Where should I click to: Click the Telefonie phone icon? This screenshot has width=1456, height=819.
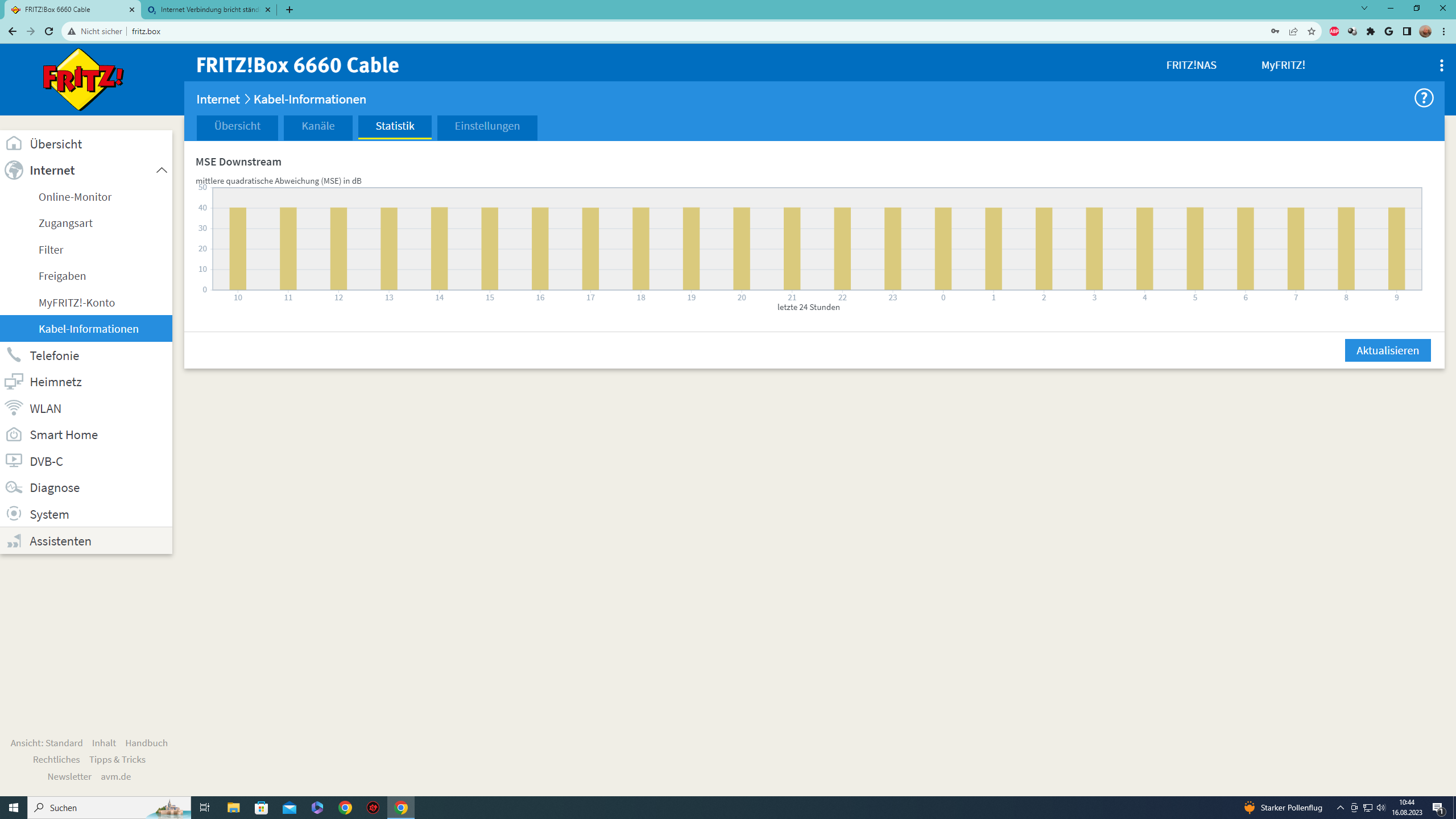point(14,355)
